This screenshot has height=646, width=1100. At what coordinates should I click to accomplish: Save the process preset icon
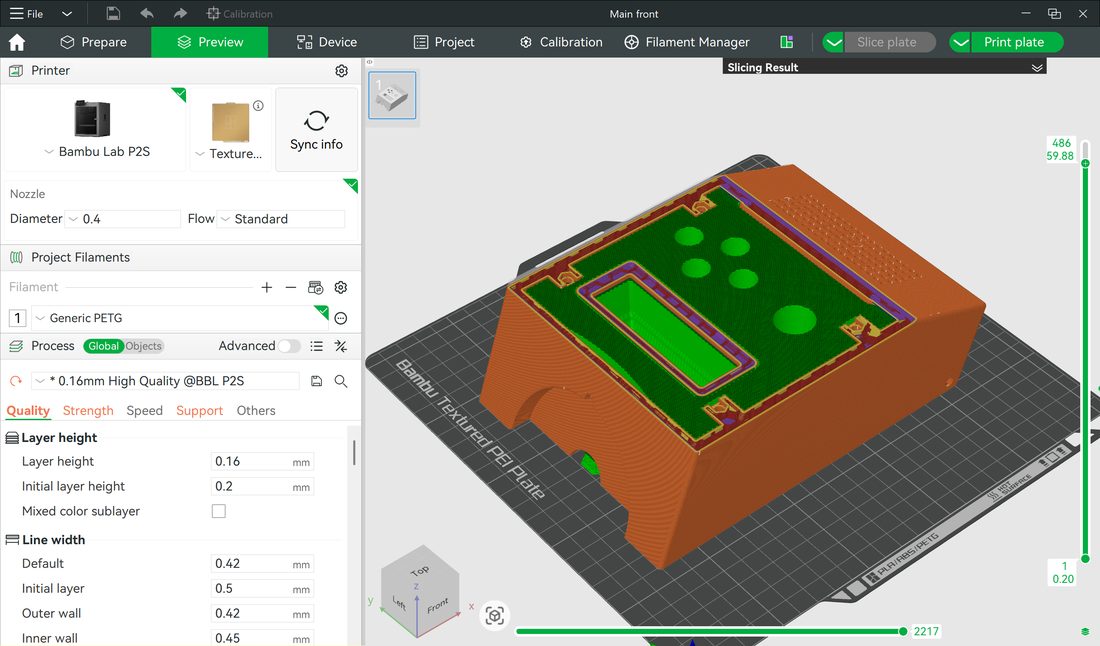(316, 381)
